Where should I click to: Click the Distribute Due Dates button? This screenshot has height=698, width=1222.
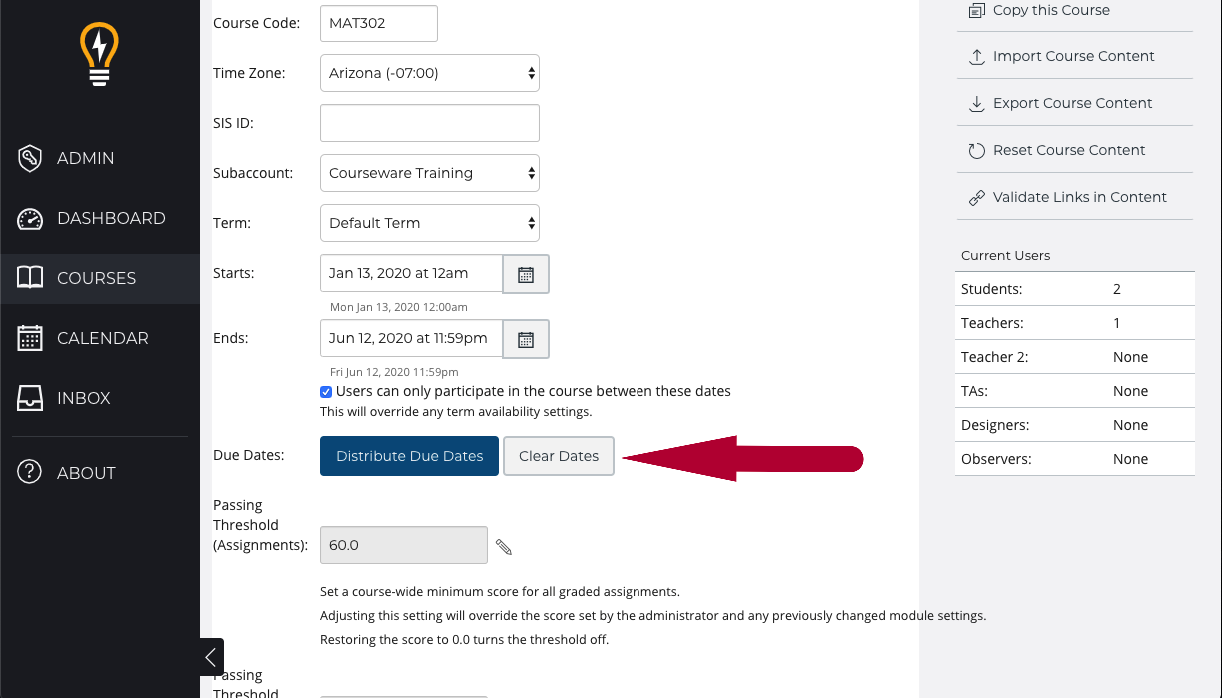(409, 456)
